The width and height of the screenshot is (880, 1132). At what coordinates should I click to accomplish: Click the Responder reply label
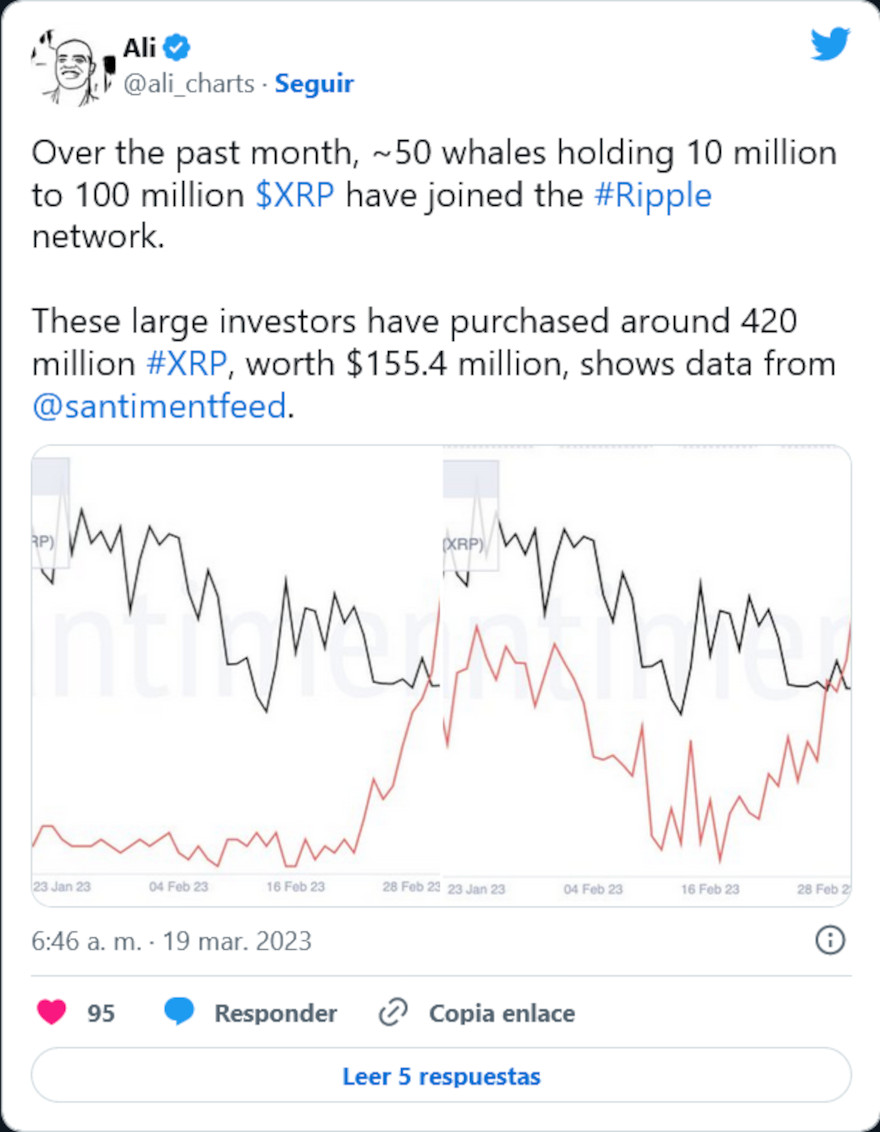pos(275,1013)
